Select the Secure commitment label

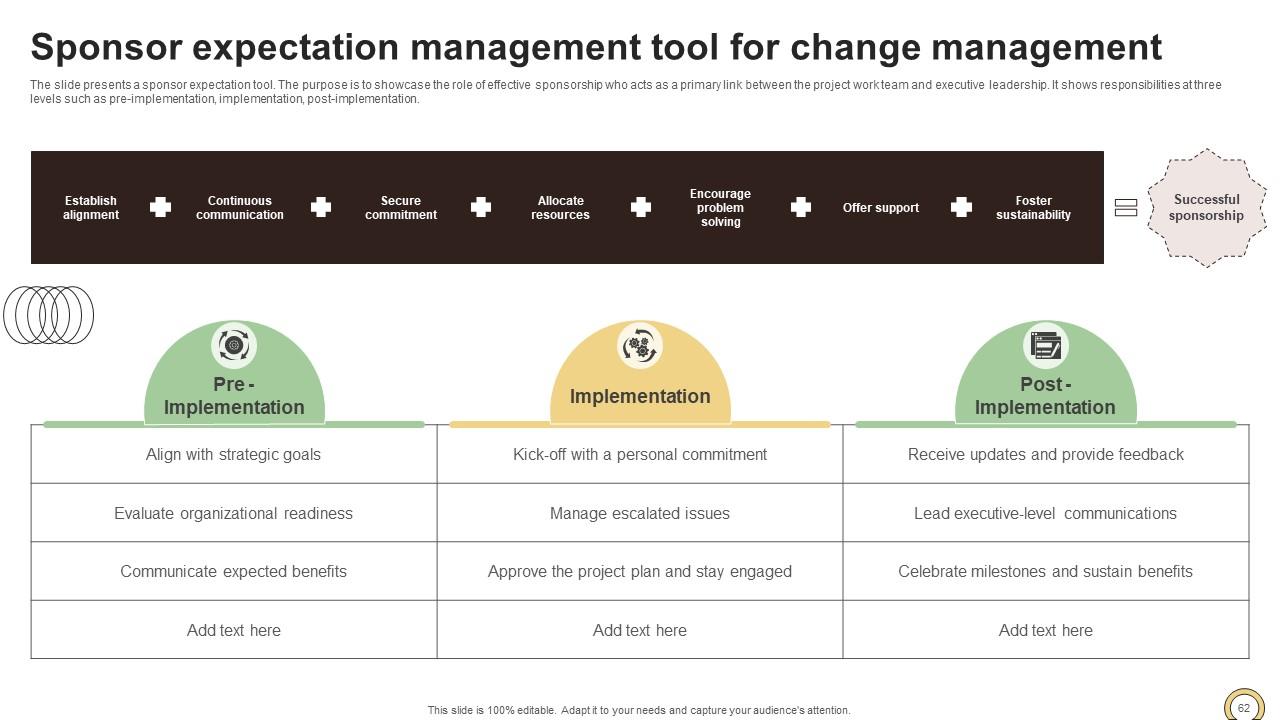click(401, 208)
